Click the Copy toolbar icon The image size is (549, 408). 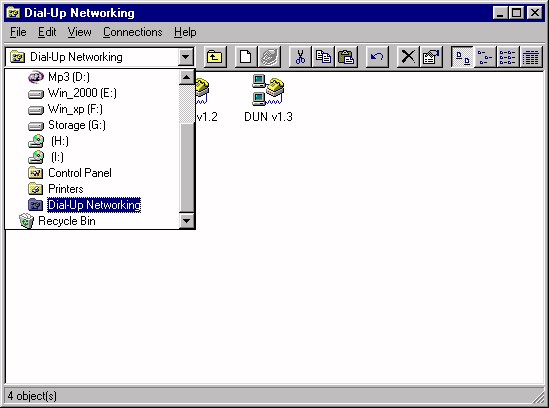[323, 57]
